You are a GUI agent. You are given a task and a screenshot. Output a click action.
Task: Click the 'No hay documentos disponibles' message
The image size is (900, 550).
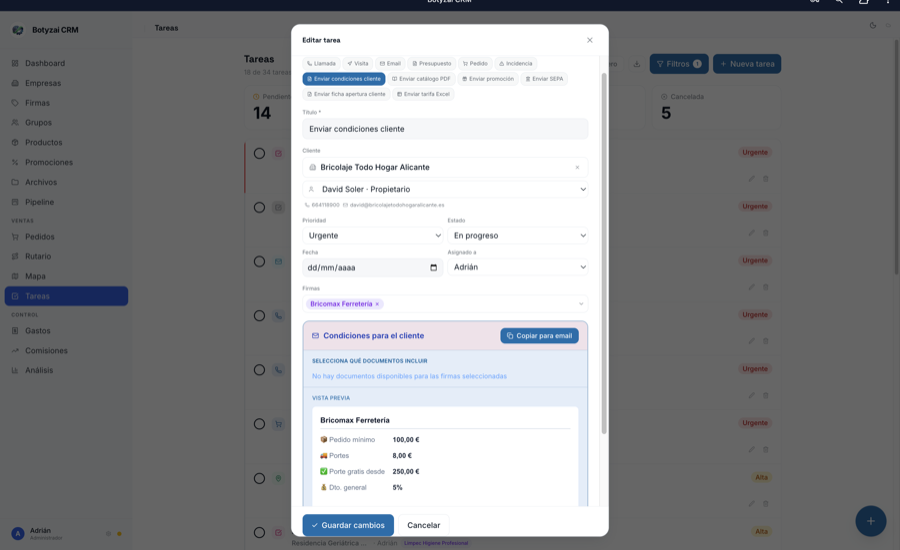(409, 376)
